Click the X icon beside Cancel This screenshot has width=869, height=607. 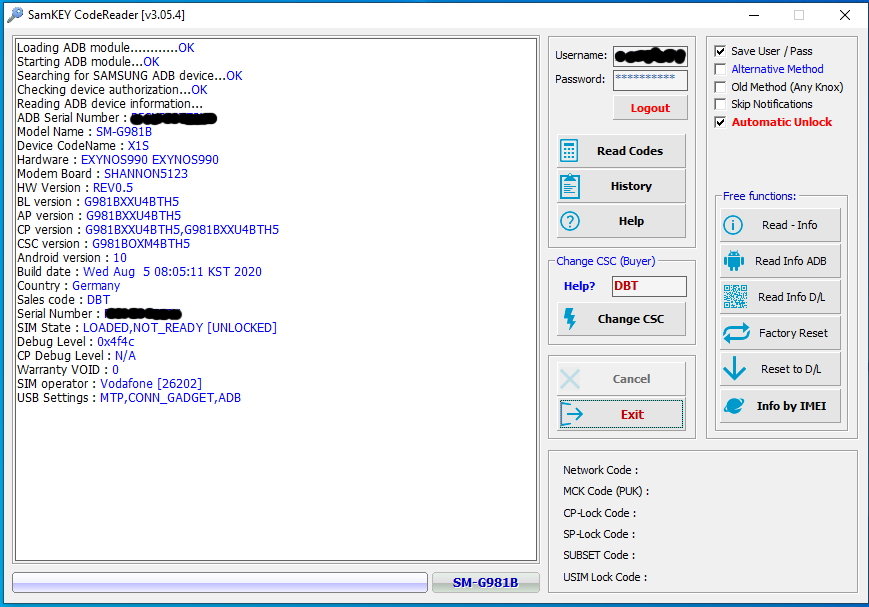(x=570, y=379)
